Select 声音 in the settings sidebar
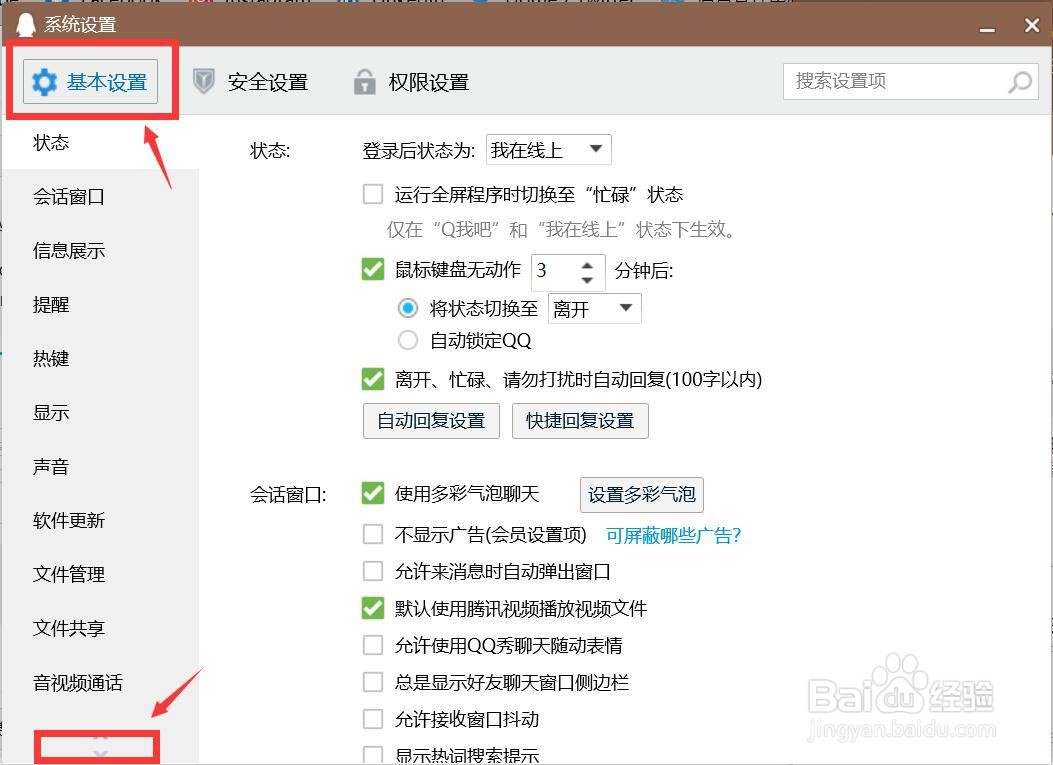This screenshot has width=1053, height=765. (x=51, y=466)
